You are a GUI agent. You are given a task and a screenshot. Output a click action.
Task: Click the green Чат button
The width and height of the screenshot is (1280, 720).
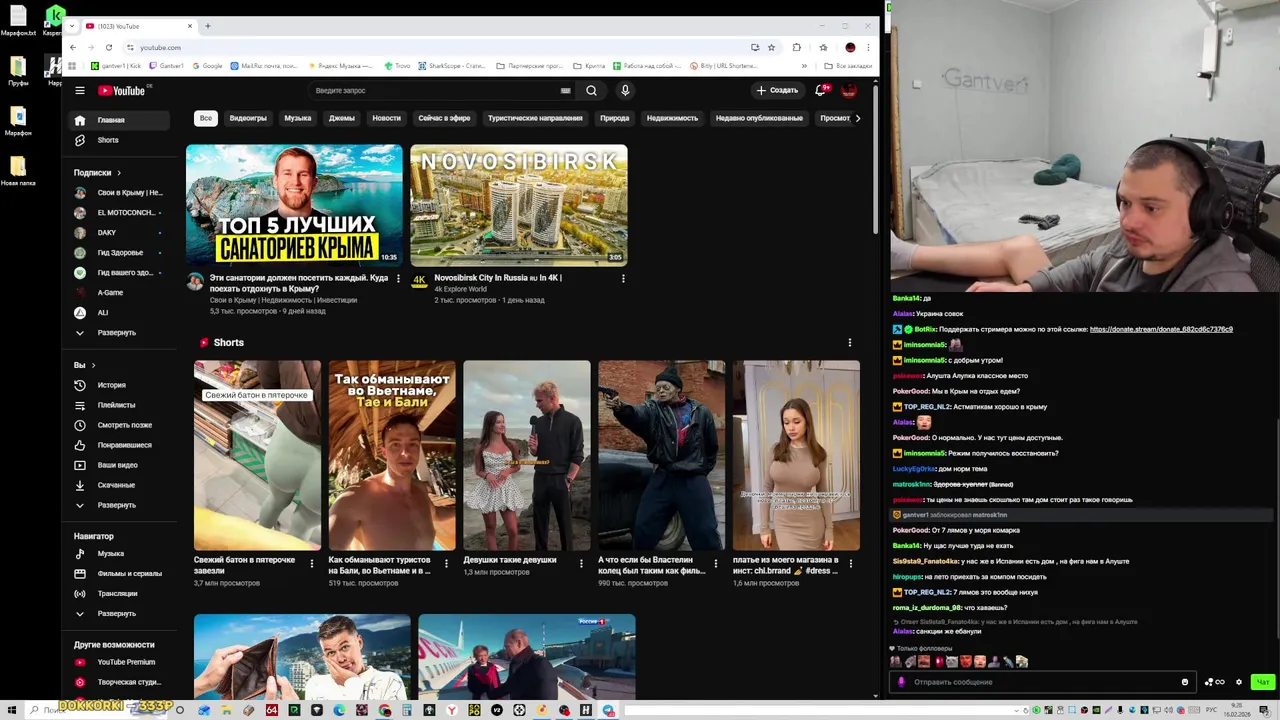tap(1263, 682)
